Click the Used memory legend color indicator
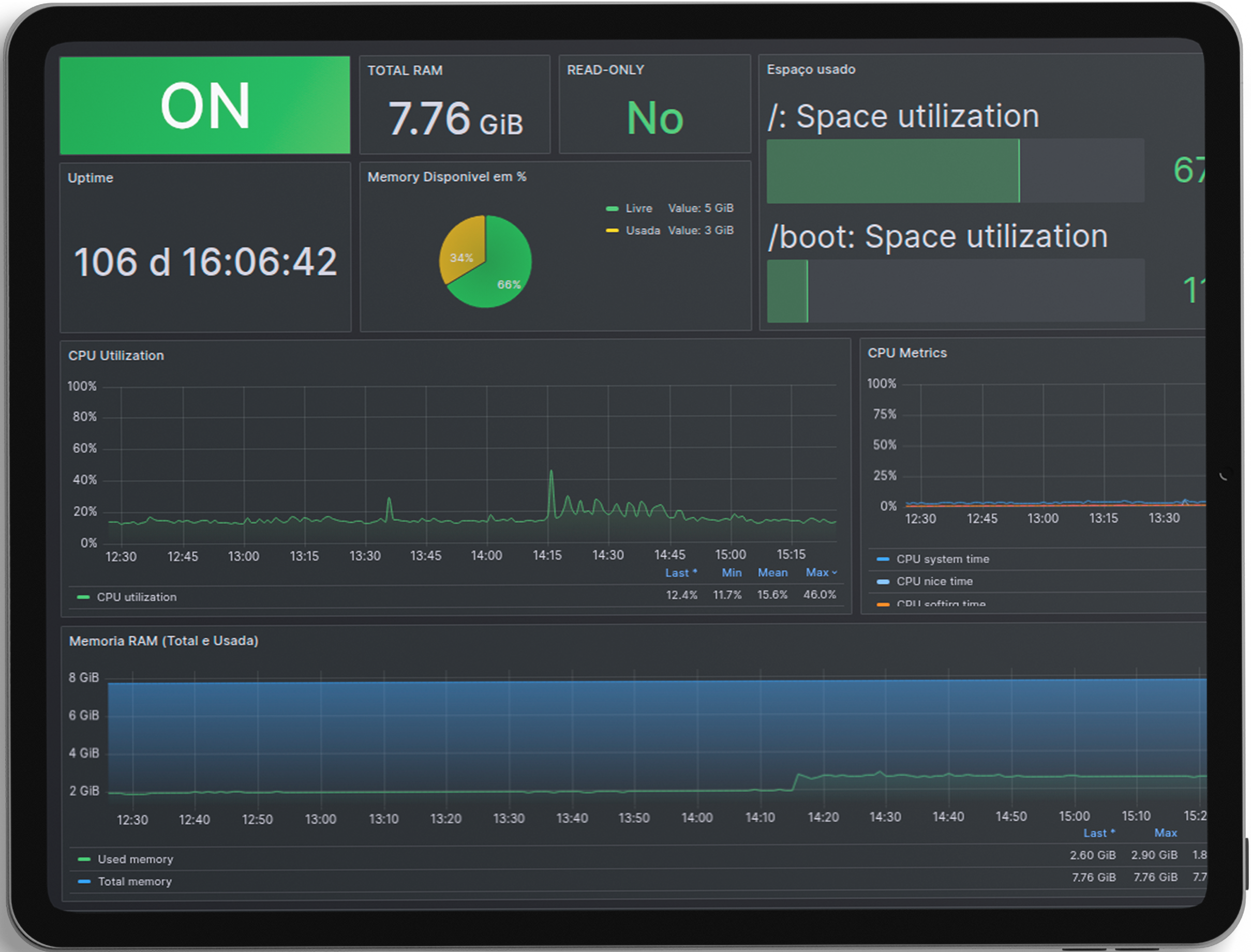This screenshot has height=952, width=1251. coord(84,858)
